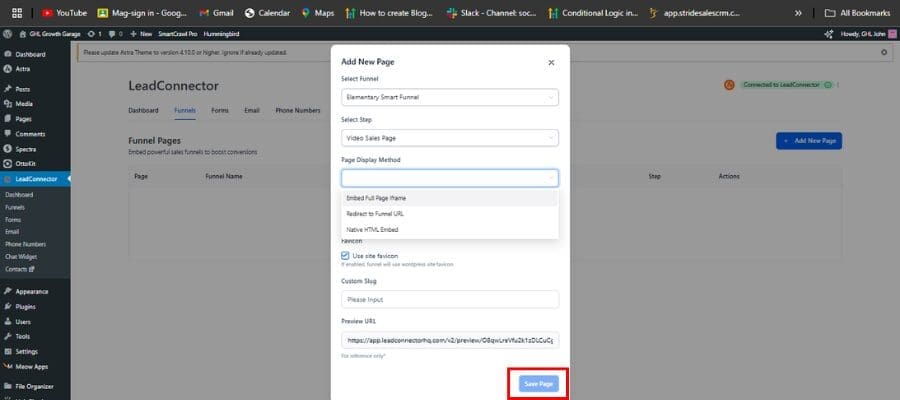Click the Custom Slug input field
Image resolution: width=900 pixels, height=400 pixels.
[x=449, y=300]
